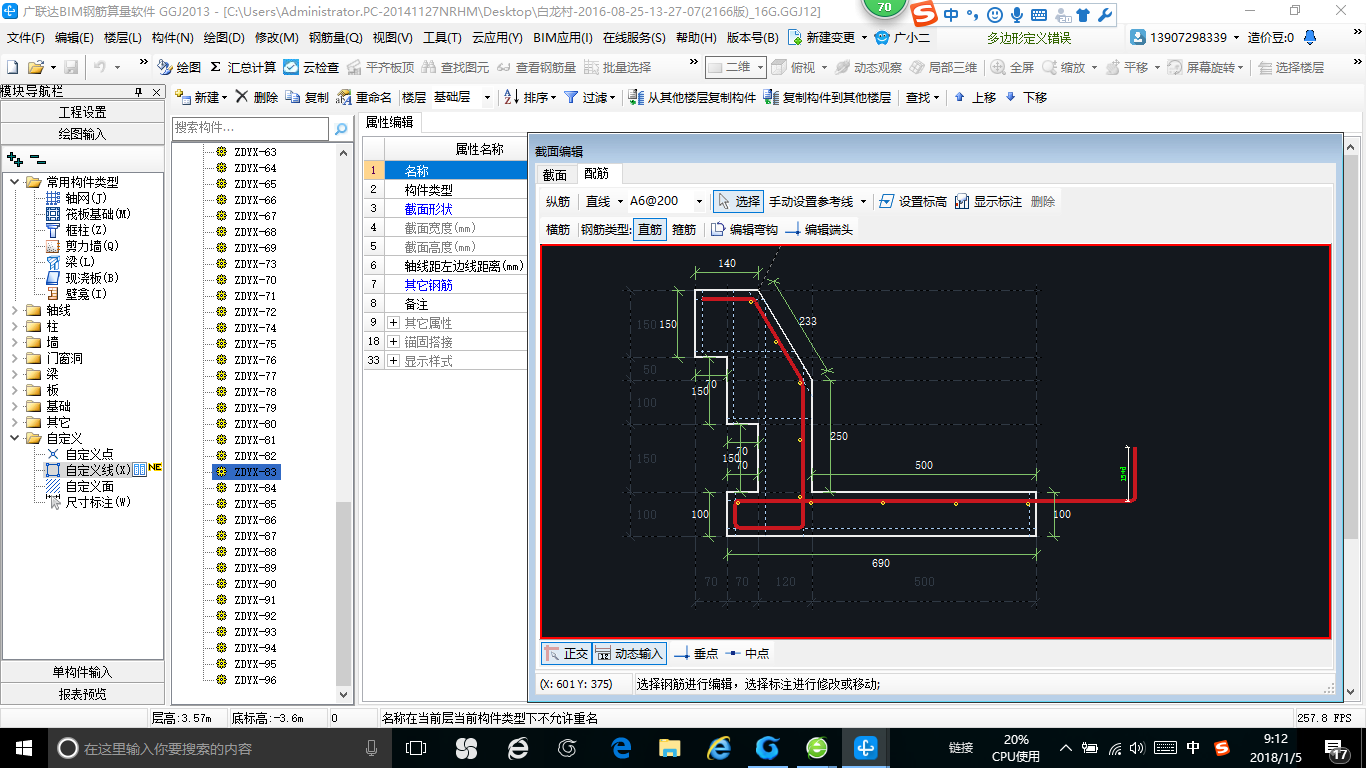Screen dimensions: 1366x768
Task: Expand 锚固搭接 property group
Action: pos(395,342)
